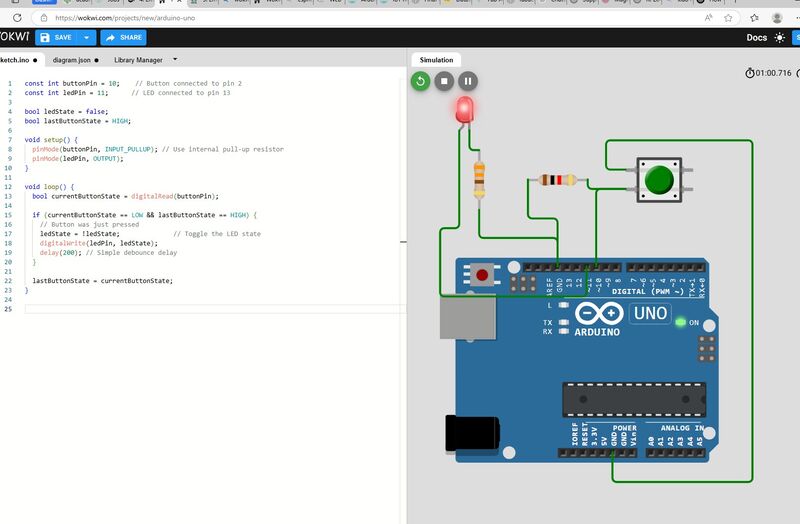Reload the browser page
This screenshot has height=524, width=800.
(x=17, y=18)
